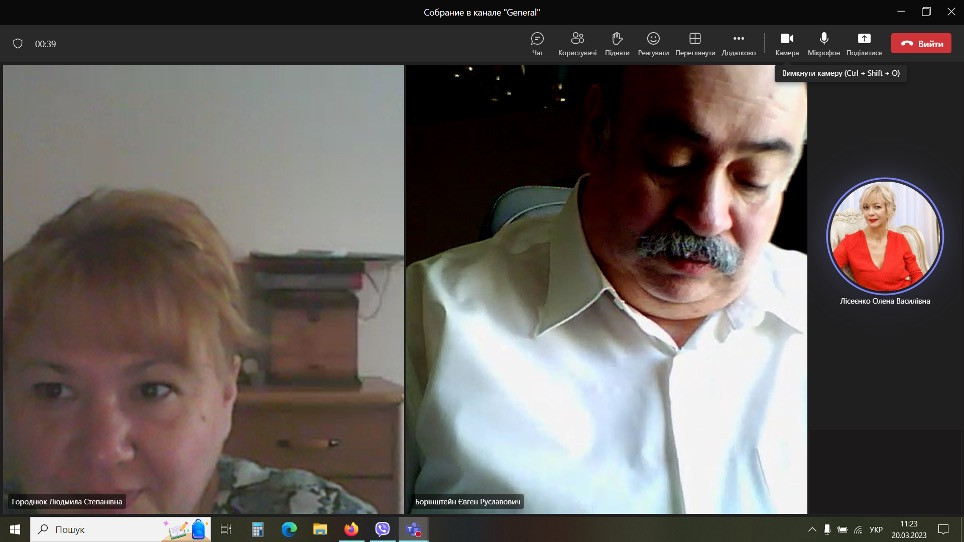The width and height of the screenshot is (964, 542).
Task: Open Wi-Fi network tray icon
Action: tap(858, 529)
